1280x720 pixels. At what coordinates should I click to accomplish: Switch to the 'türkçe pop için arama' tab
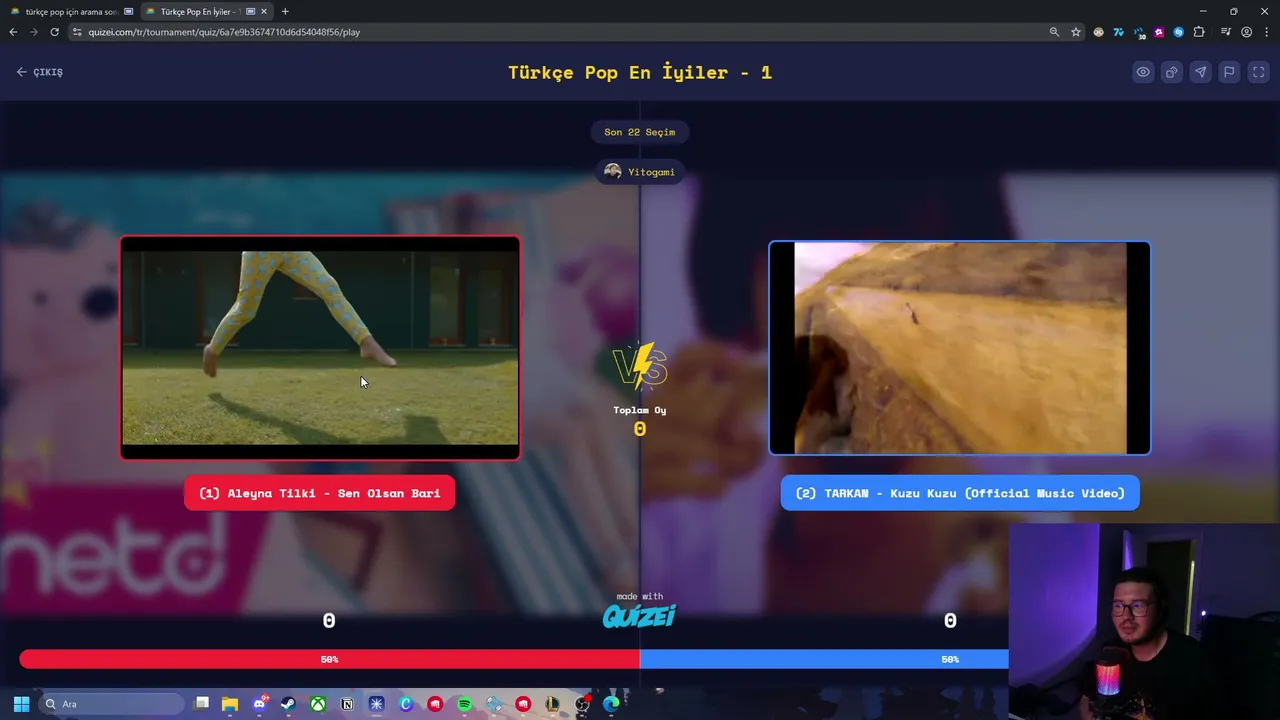coord(70,11)
